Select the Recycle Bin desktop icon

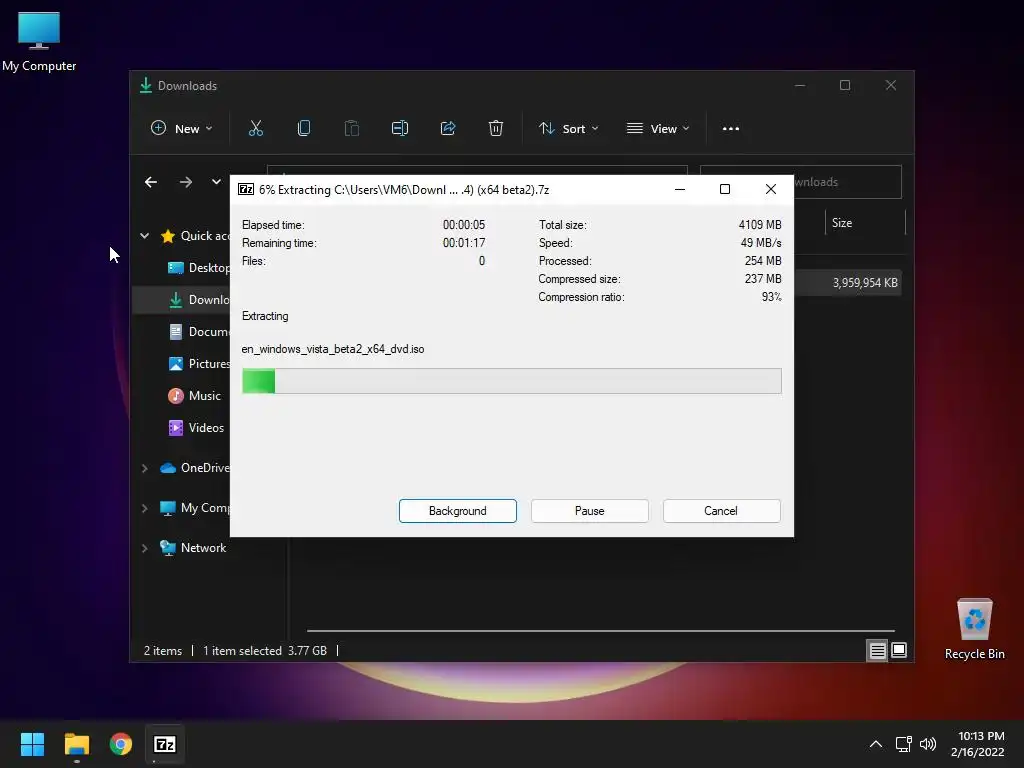click(x=974, y=629)
